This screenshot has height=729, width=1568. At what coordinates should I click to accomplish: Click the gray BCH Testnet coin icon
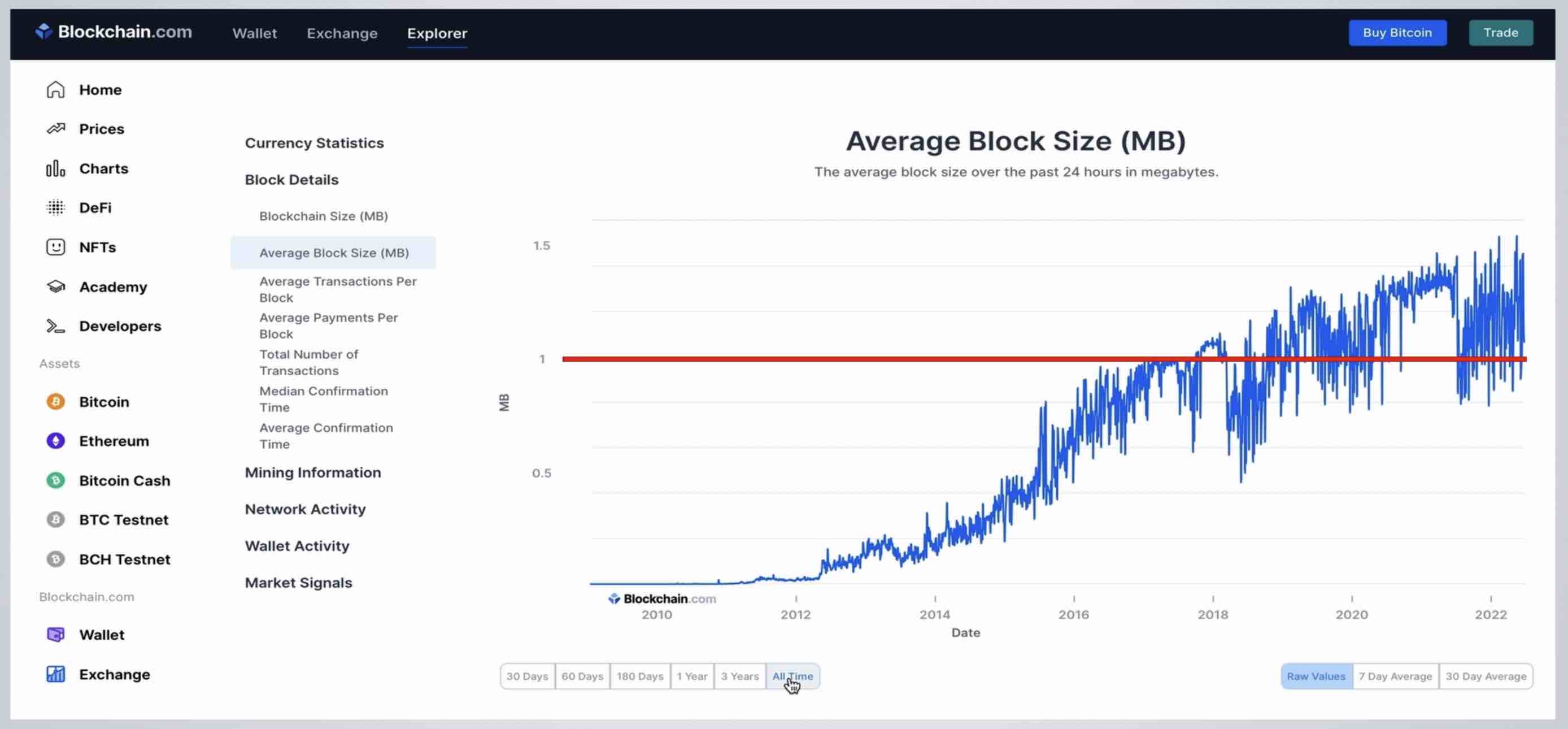coord(55,558)
